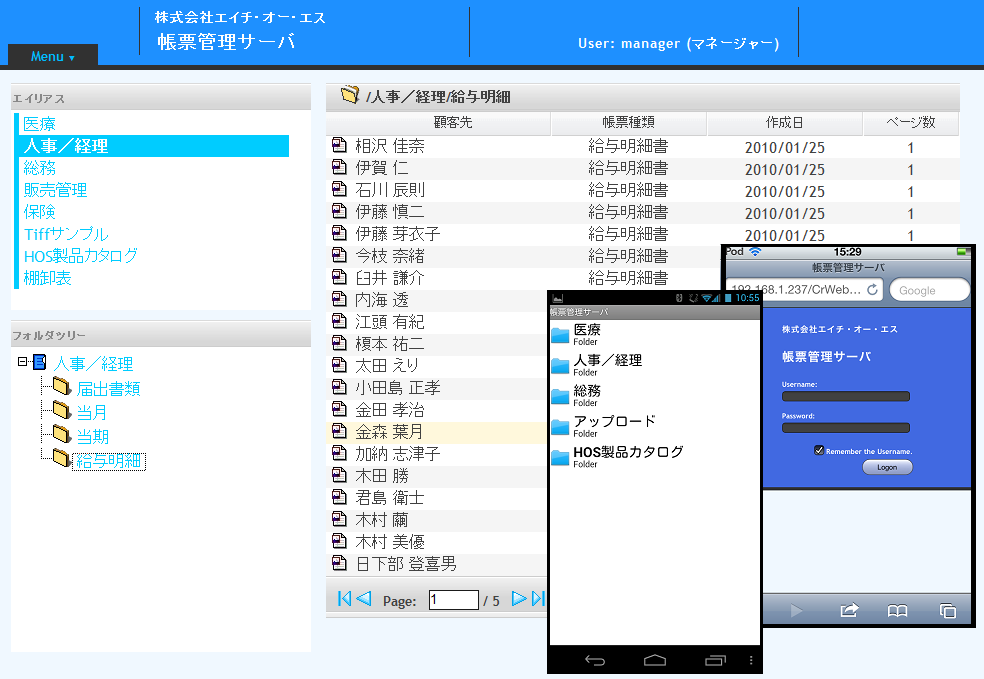Select the 木村 美優 row

pos(437,542)
